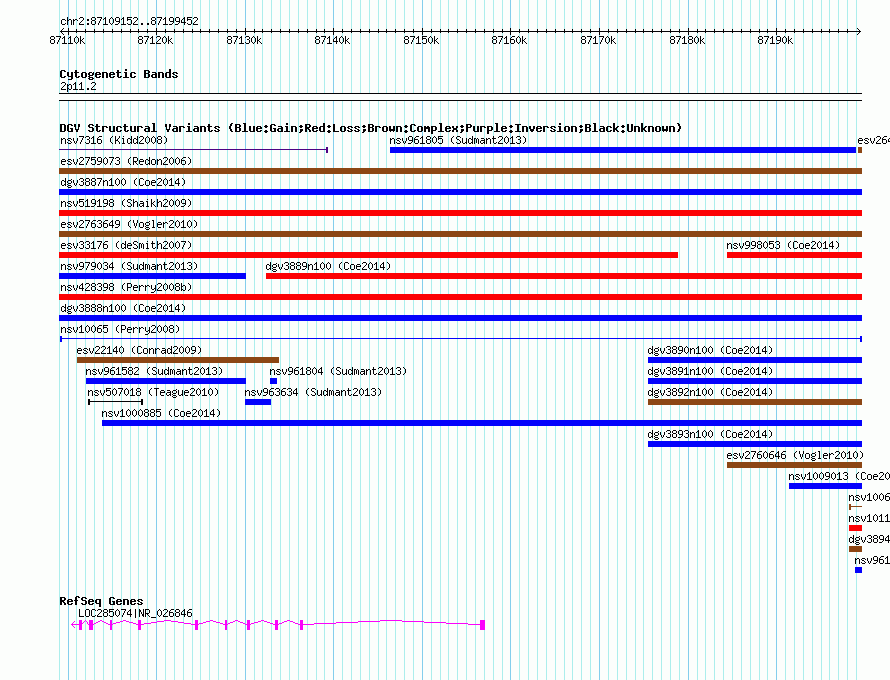Click the nsv963634 (Sudmant2013) label
The height and width of the screenshot is (680, 890).
313,392
